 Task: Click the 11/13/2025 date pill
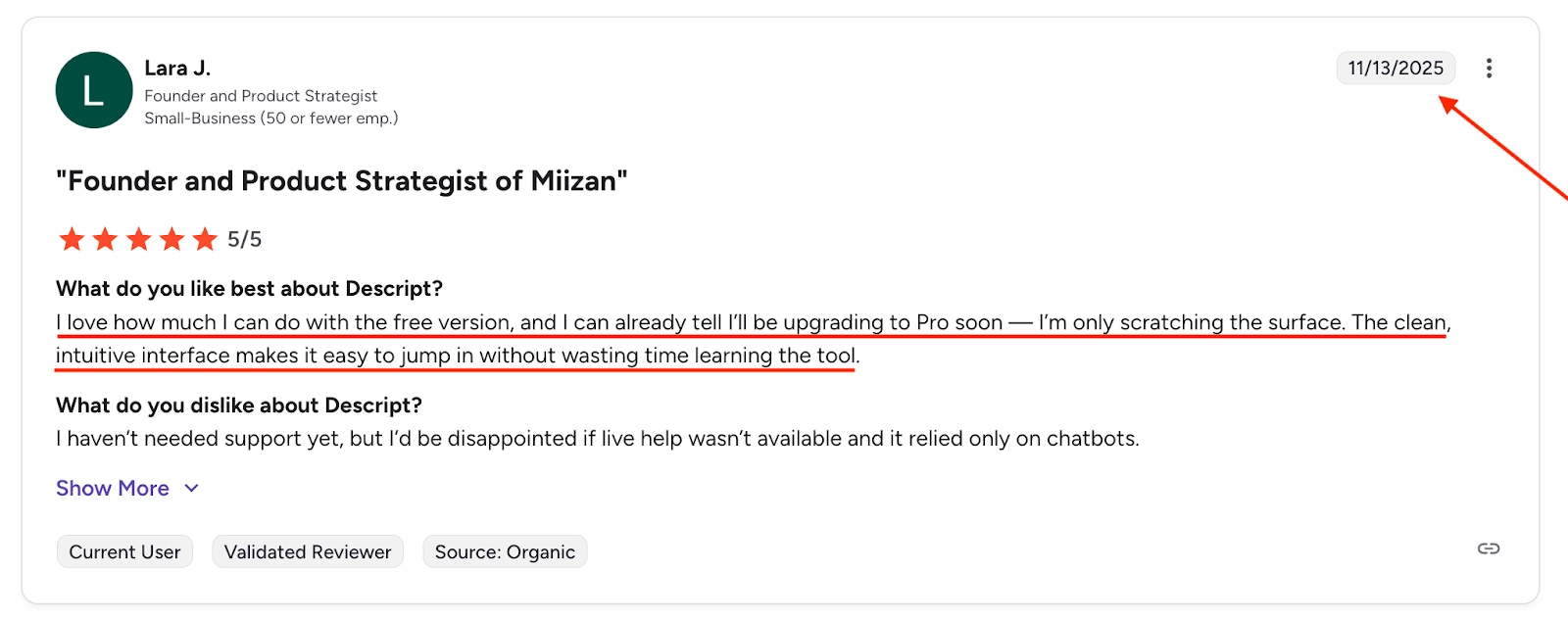click(1396, 68)
